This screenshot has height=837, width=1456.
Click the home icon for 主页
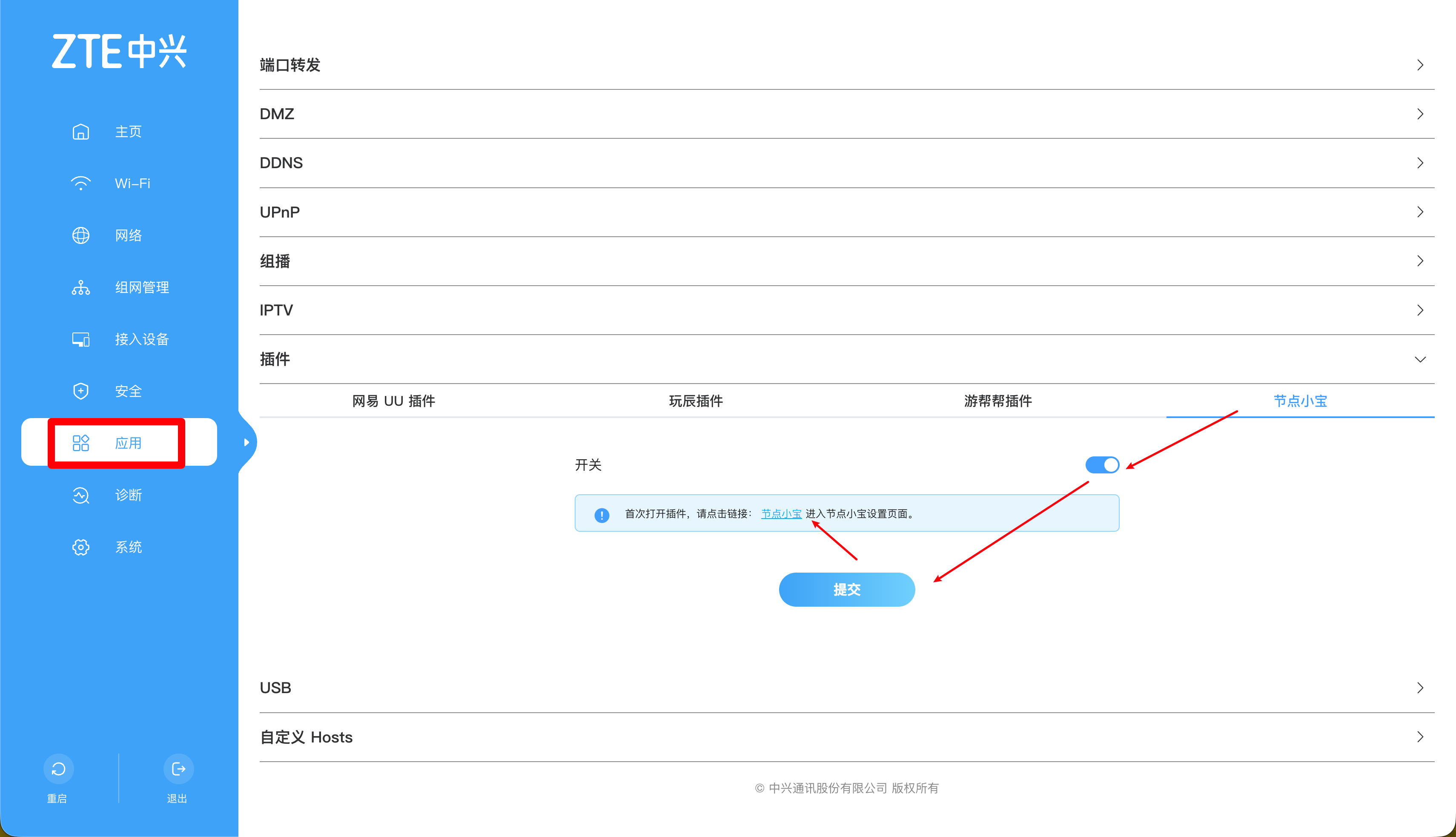tap(80, 132)
